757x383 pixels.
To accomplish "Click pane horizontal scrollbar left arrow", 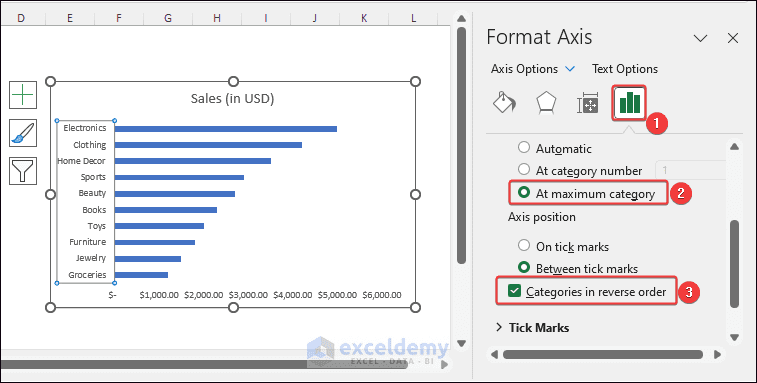I will point(494,355).
